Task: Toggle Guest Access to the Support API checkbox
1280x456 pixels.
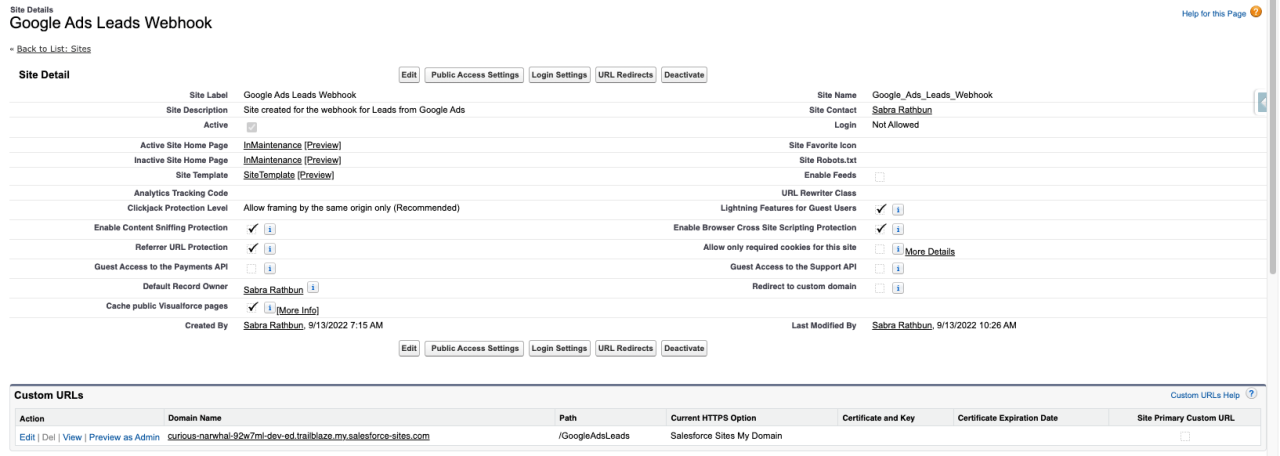Action: tap(880, 269)
